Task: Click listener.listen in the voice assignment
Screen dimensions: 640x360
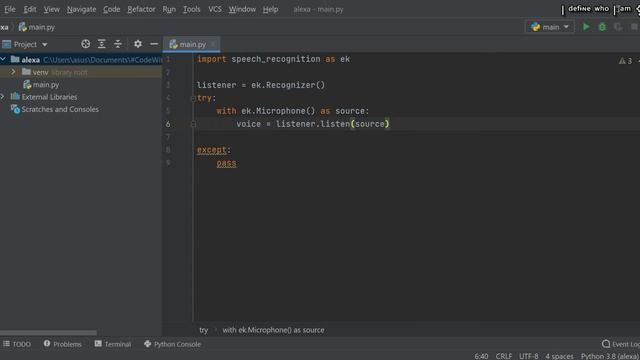Action: (313, 124)
